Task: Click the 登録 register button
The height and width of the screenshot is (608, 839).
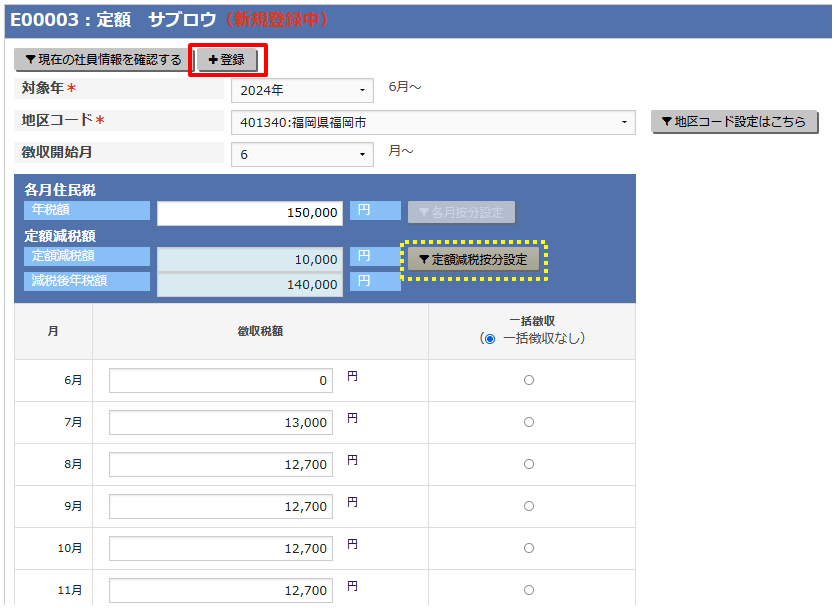Action: pyautogui.click(x=227, y=61)
